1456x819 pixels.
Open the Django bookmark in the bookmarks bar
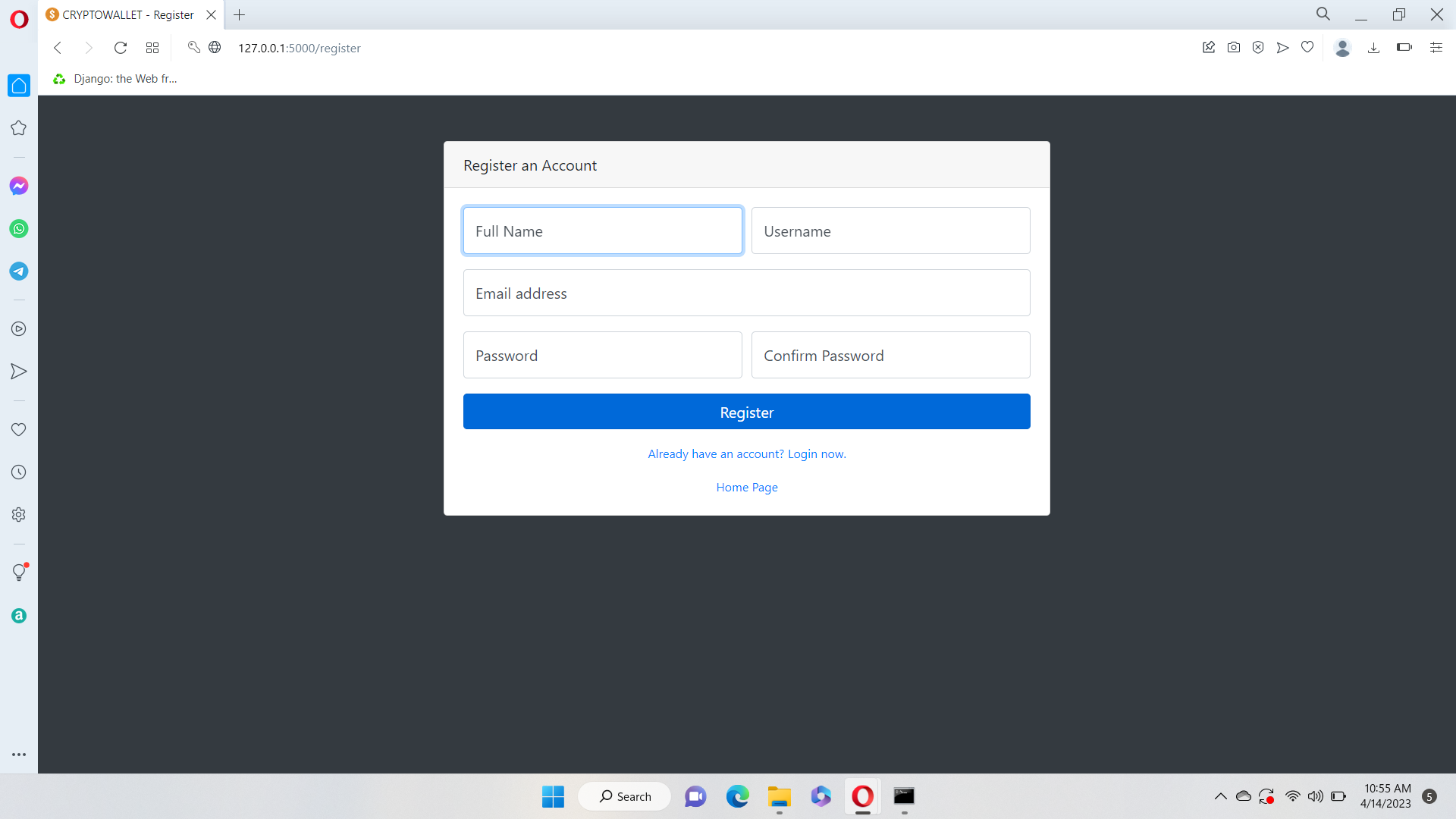[x=115, y=78]
